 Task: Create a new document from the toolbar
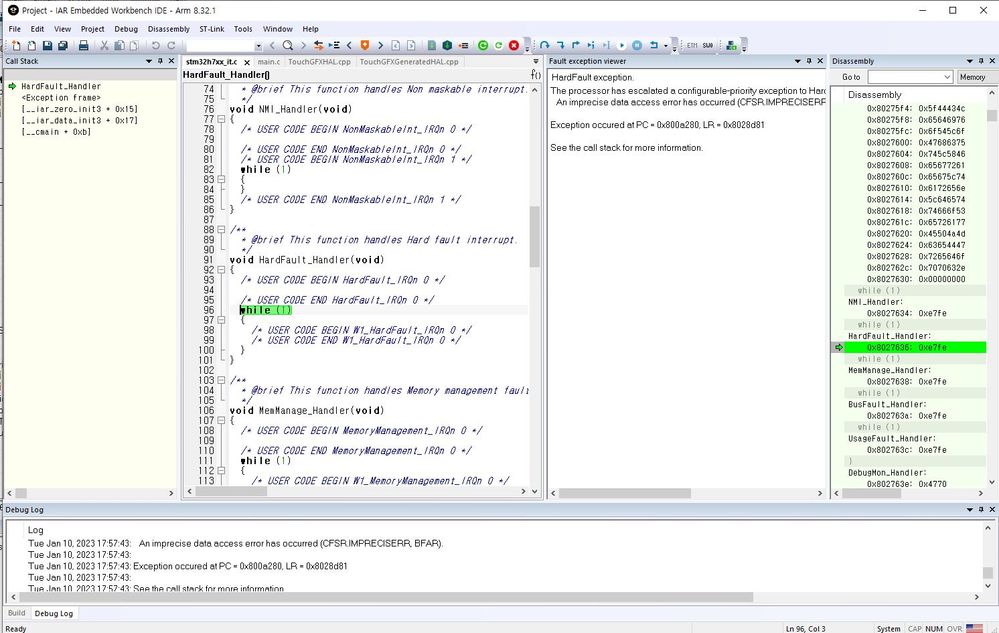coord(16,45)
